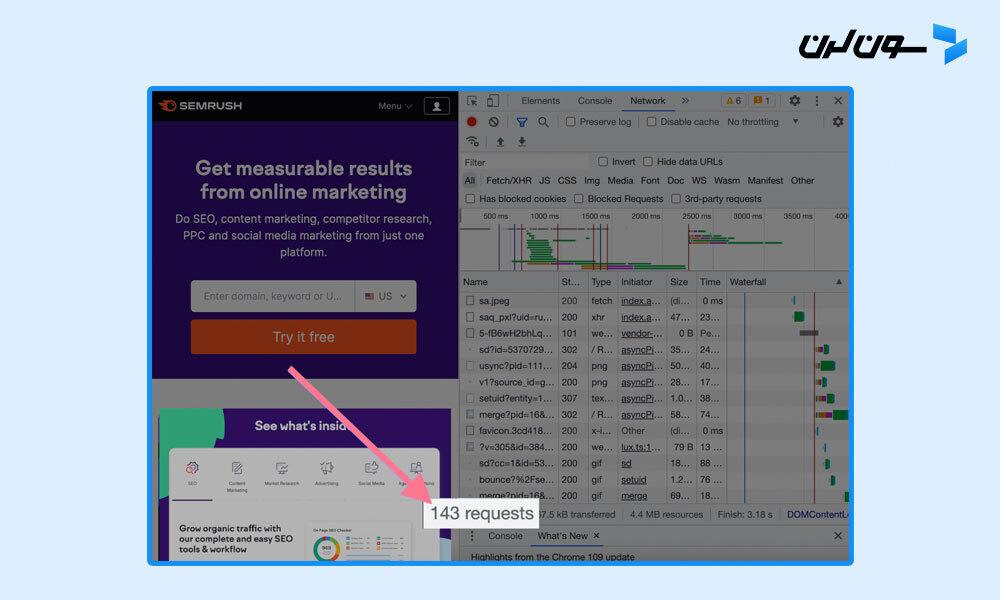The width and height of the screenshot is (1000, 600).
Task: Select the Network tab
Action: (x=647, y=101)
